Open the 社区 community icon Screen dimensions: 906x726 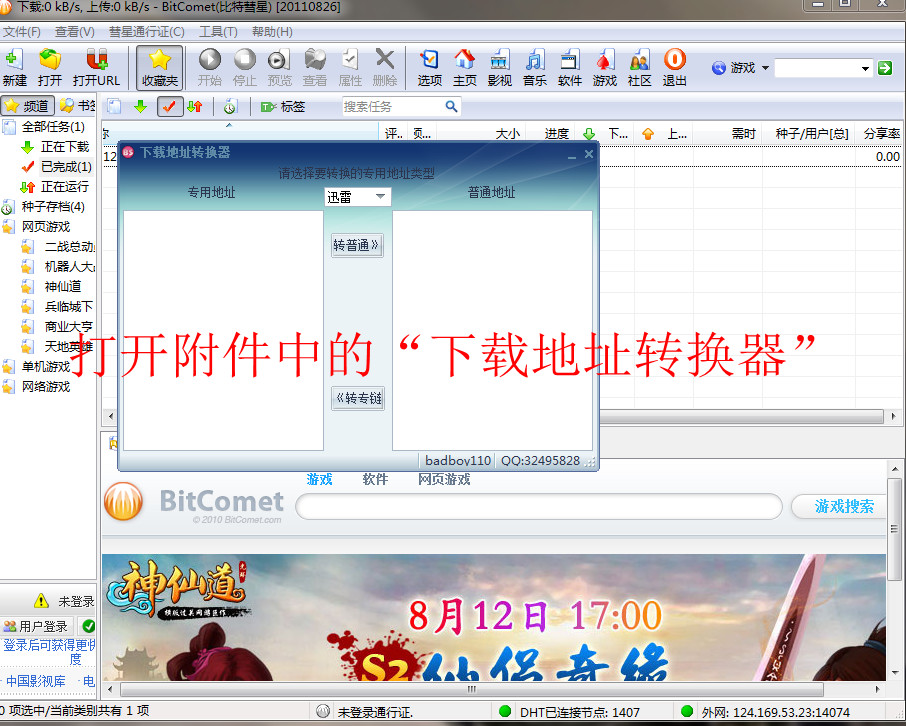[640, 67]
